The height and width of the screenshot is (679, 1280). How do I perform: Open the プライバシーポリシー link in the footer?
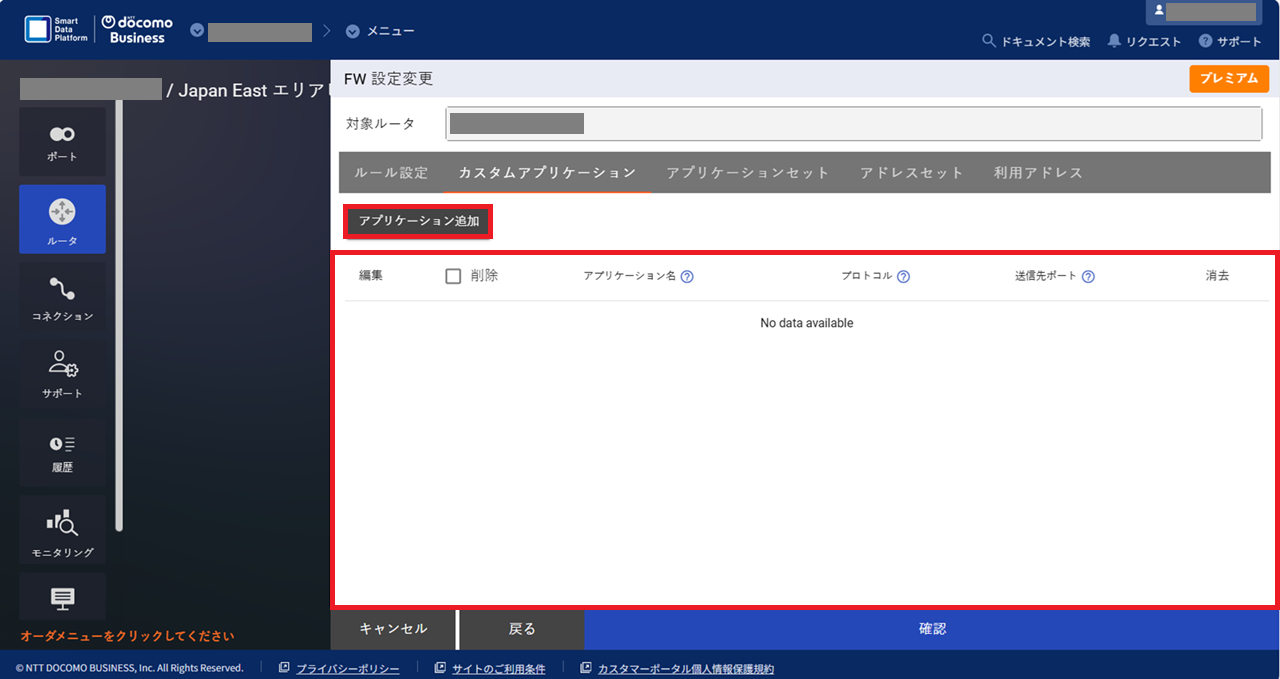[x=347, y=667]
